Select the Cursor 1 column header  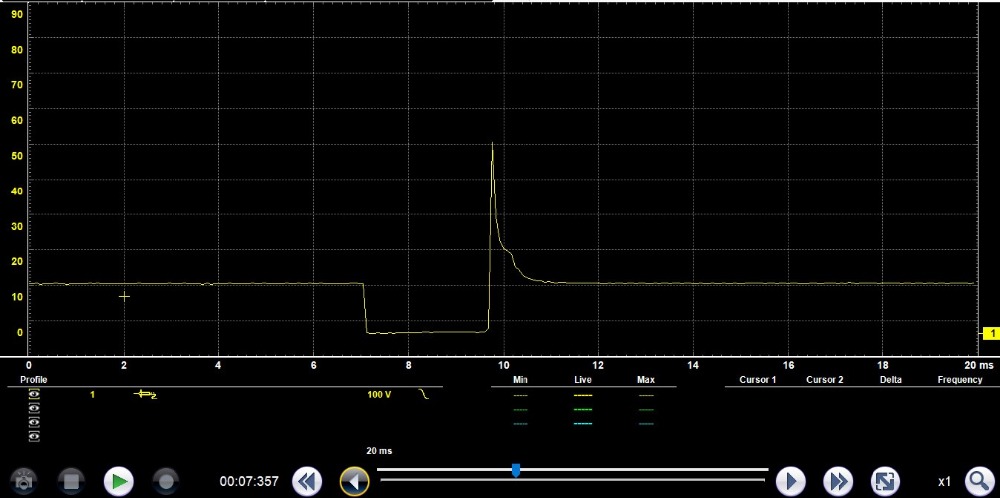(756, 380)
